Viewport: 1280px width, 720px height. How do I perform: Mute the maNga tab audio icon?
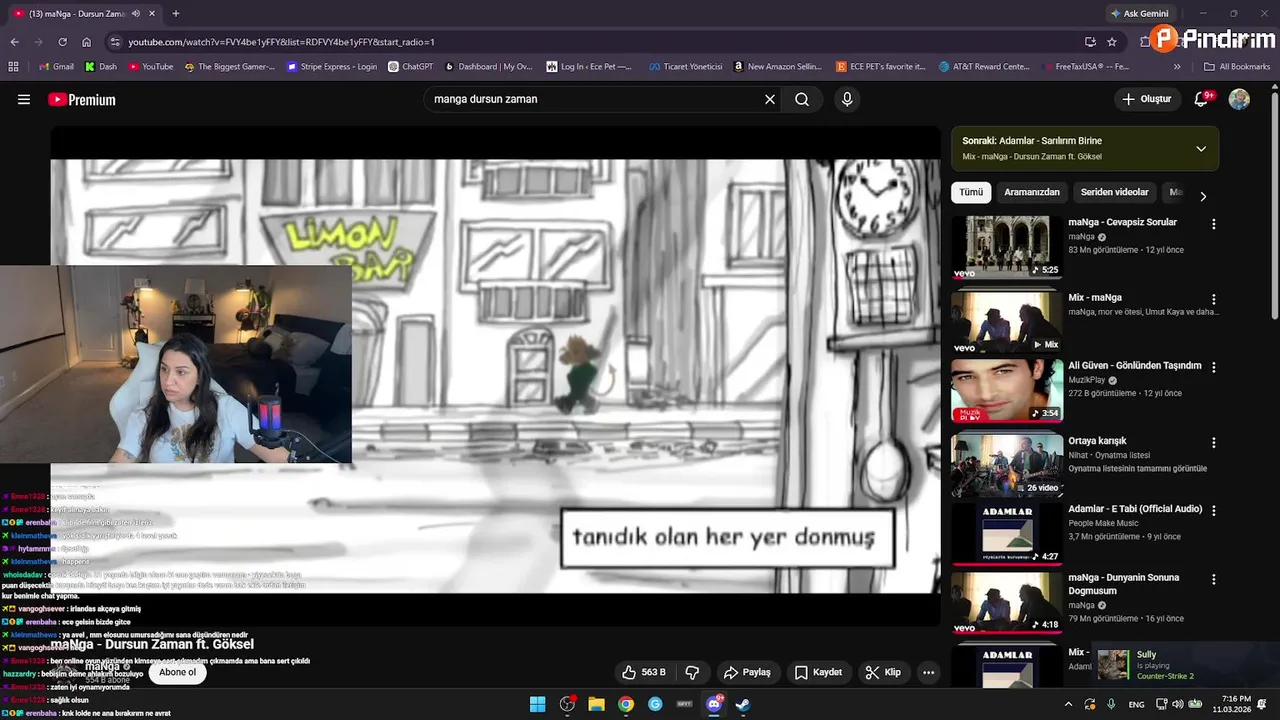coord(136,14)
